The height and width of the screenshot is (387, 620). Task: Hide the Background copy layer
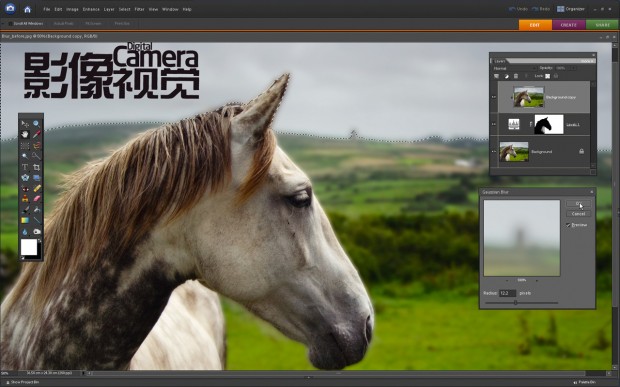[493, 97]
